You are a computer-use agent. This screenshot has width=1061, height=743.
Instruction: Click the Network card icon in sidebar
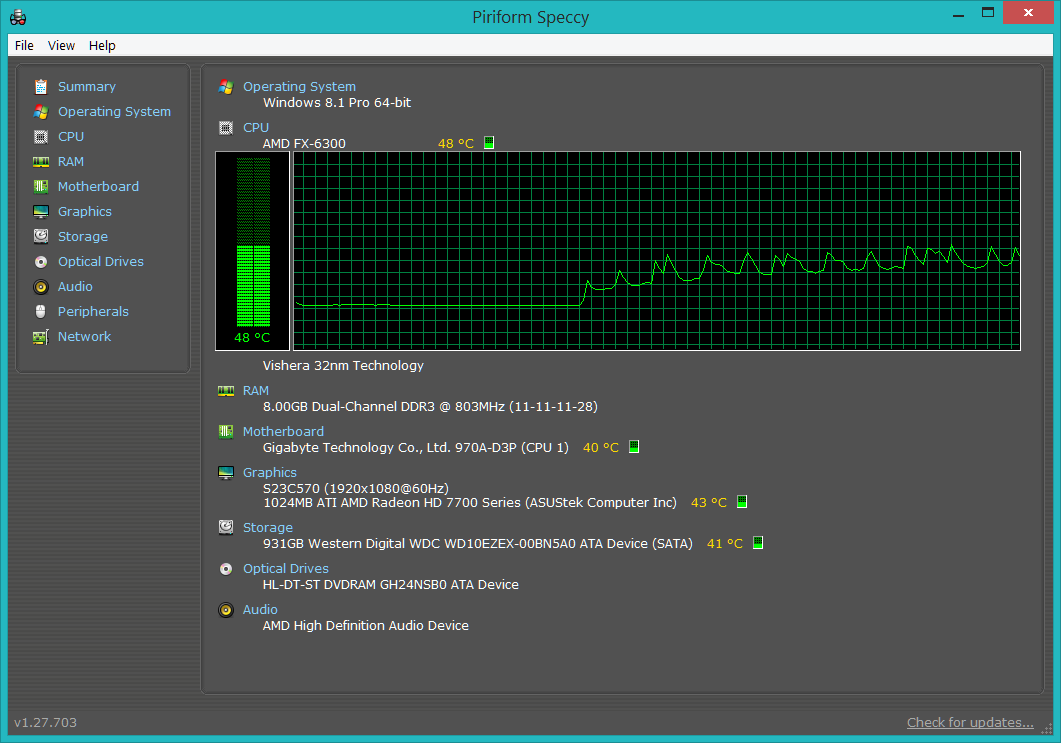[41, 337]
